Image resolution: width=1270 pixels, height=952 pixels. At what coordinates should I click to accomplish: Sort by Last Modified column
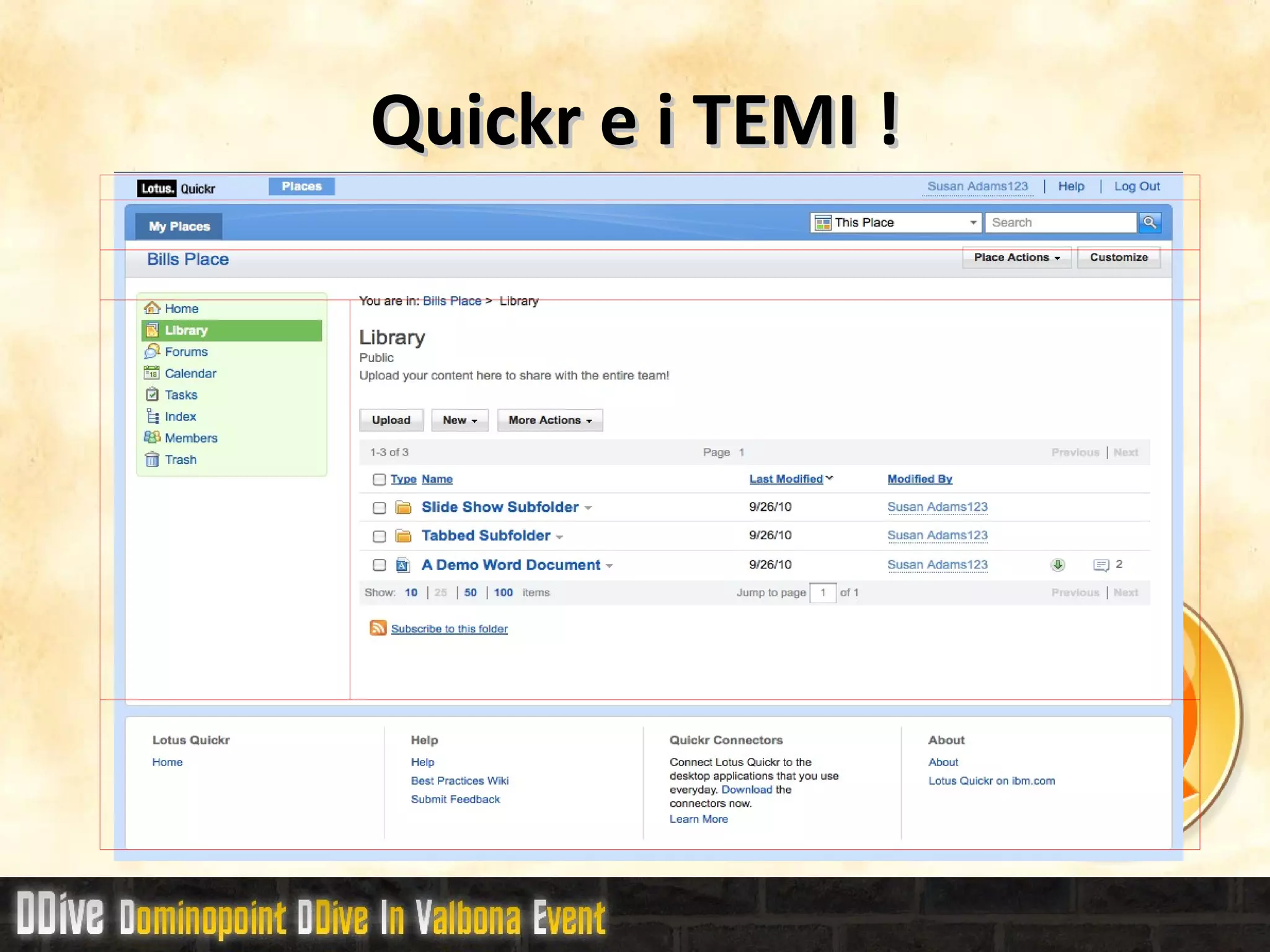click(x=786, y=478)
